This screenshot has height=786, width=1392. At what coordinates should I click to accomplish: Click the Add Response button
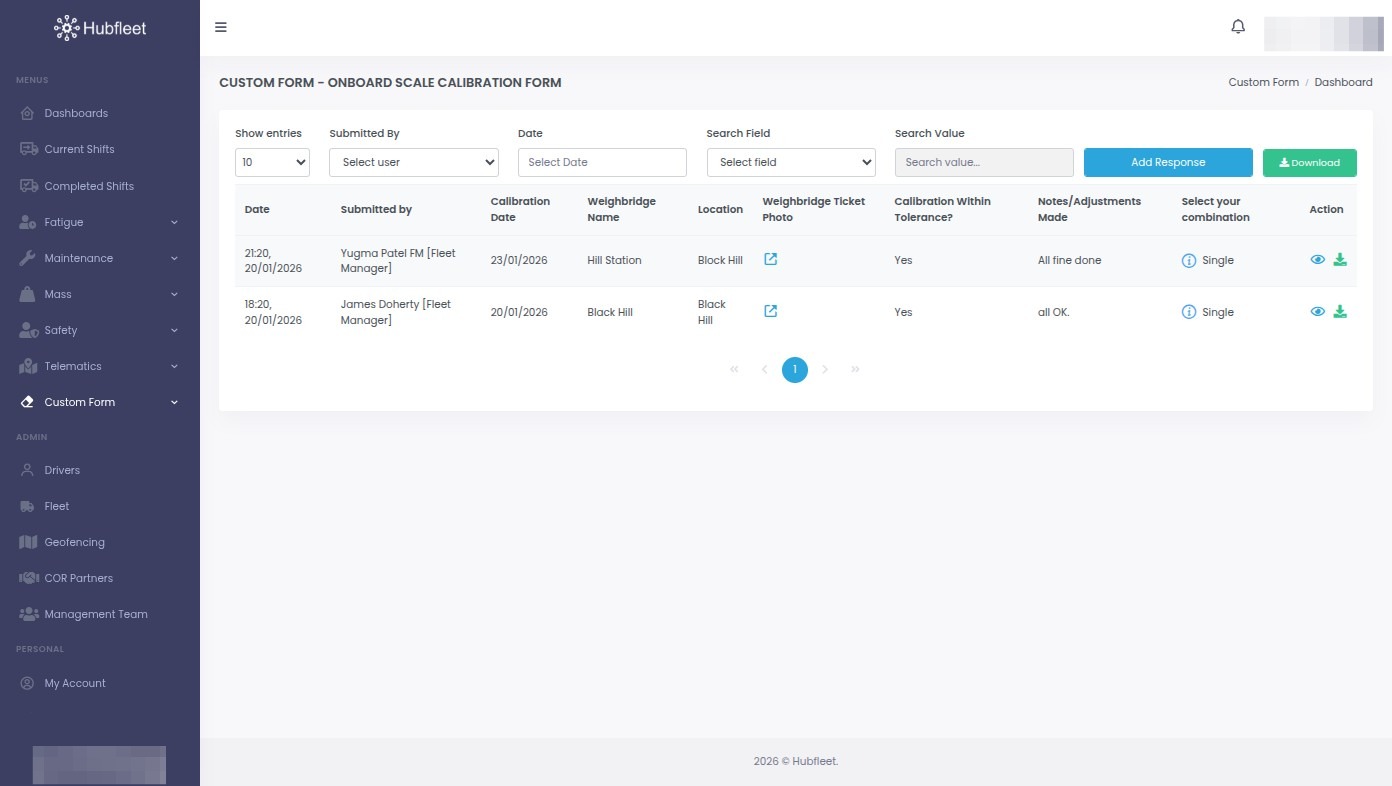pyautogui.click(x=1167, y=162)
